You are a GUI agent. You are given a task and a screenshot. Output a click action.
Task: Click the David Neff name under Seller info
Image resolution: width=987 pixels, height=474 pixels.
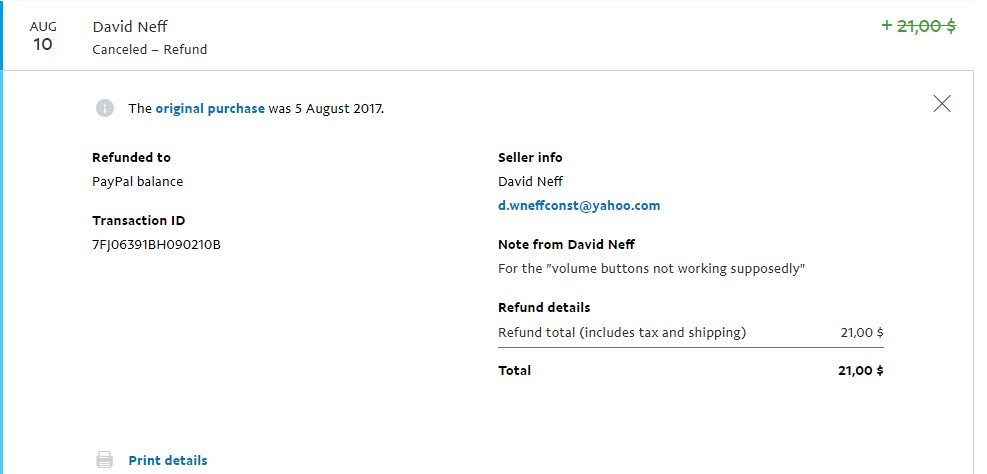click(x=530, y=182)
